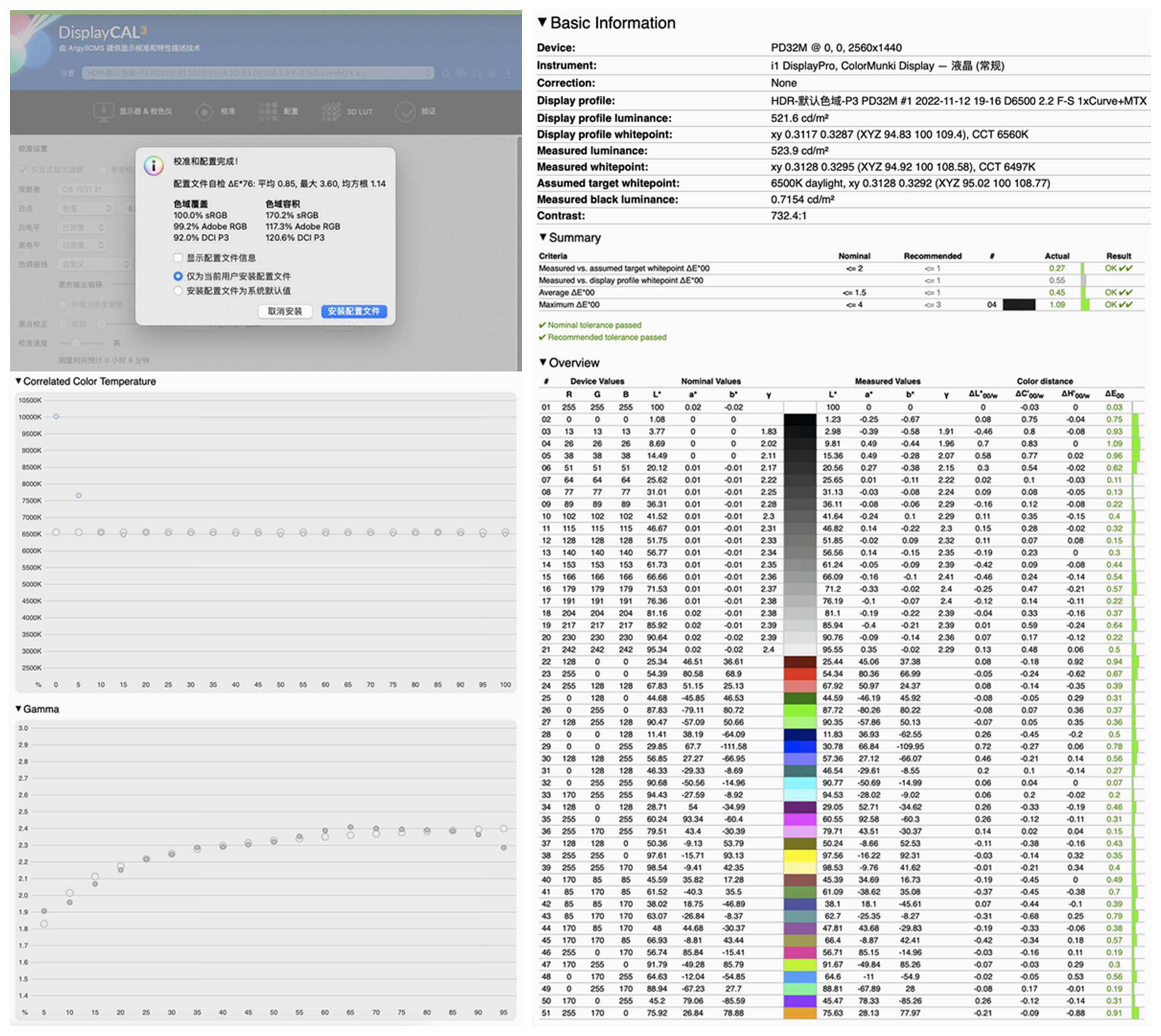Click the open folder icon in header

pyautogui.click(x=461, y=73)
